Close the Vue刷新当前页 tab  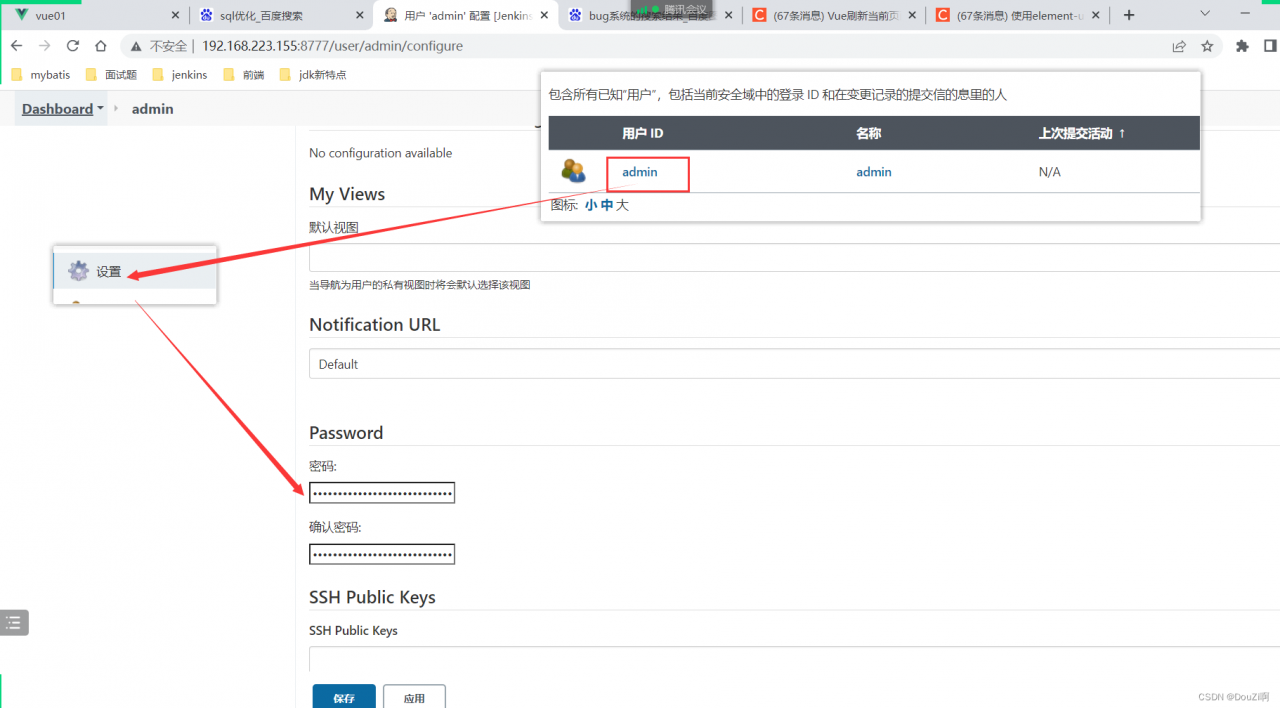(911, 16)
